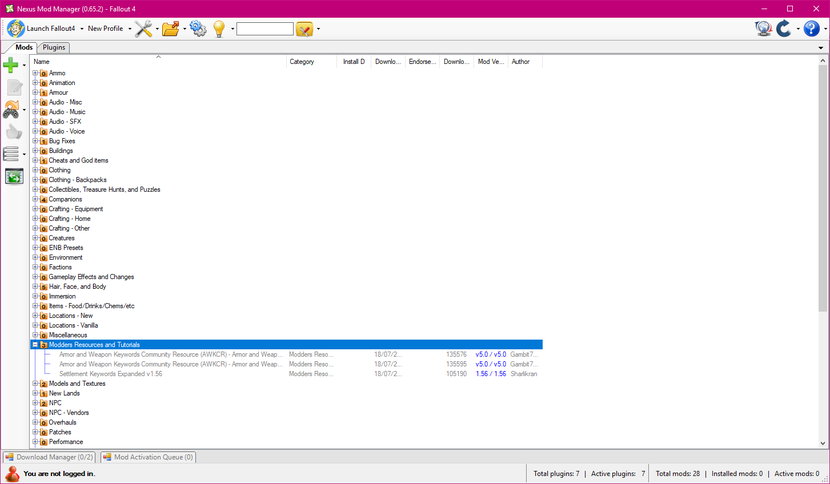The image size is (830, 484).
Task: Open the dropdown arrow beside add mod plus
Action: pos(24,65)
